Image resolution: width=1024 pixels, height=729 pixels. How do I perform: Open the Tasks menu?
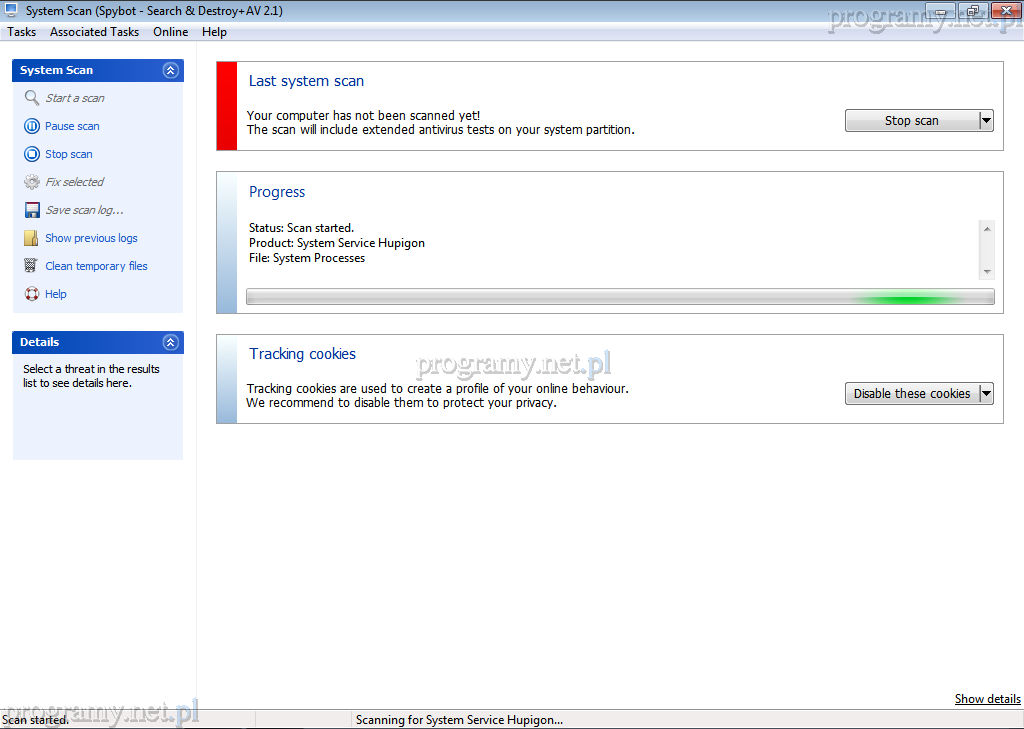pyautogui.click(x=21, y=32)
